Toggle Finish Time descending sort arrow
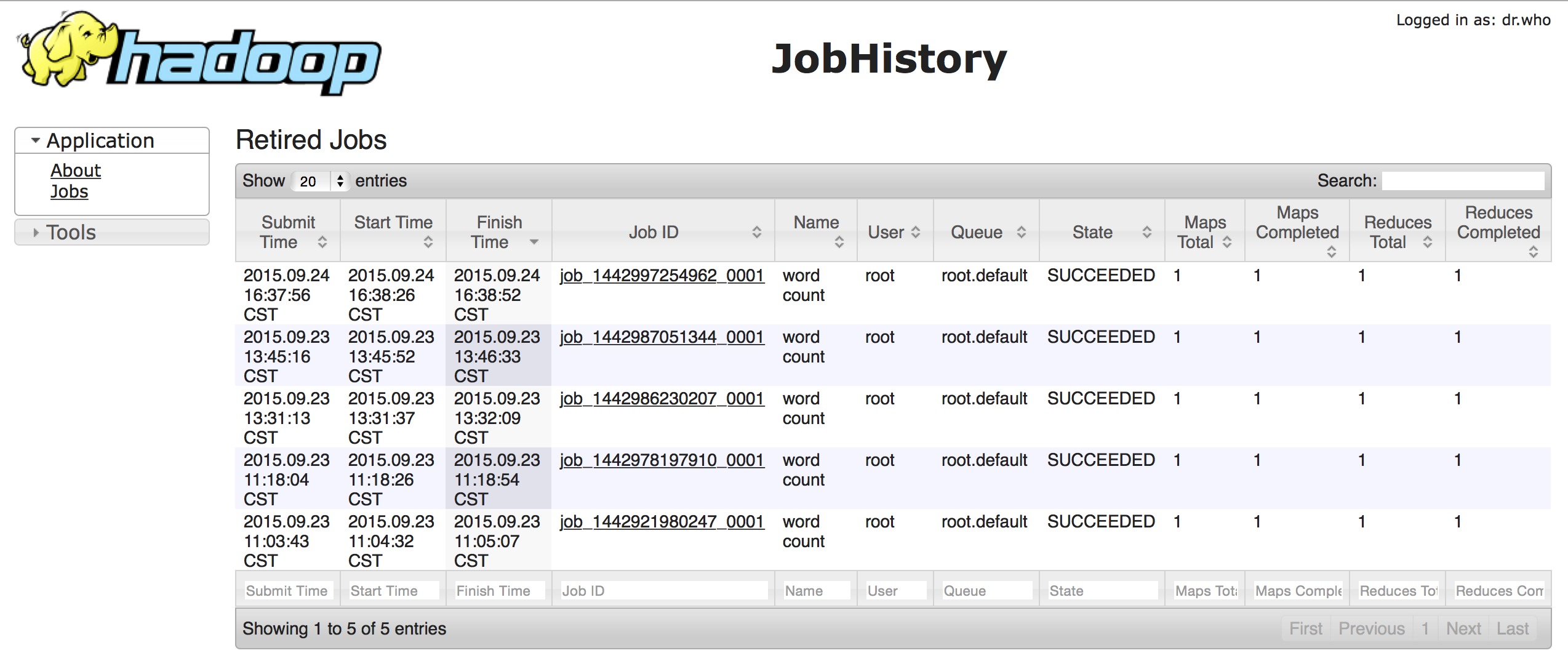This screenshot has width=1568, height=661. pos(534,242)
